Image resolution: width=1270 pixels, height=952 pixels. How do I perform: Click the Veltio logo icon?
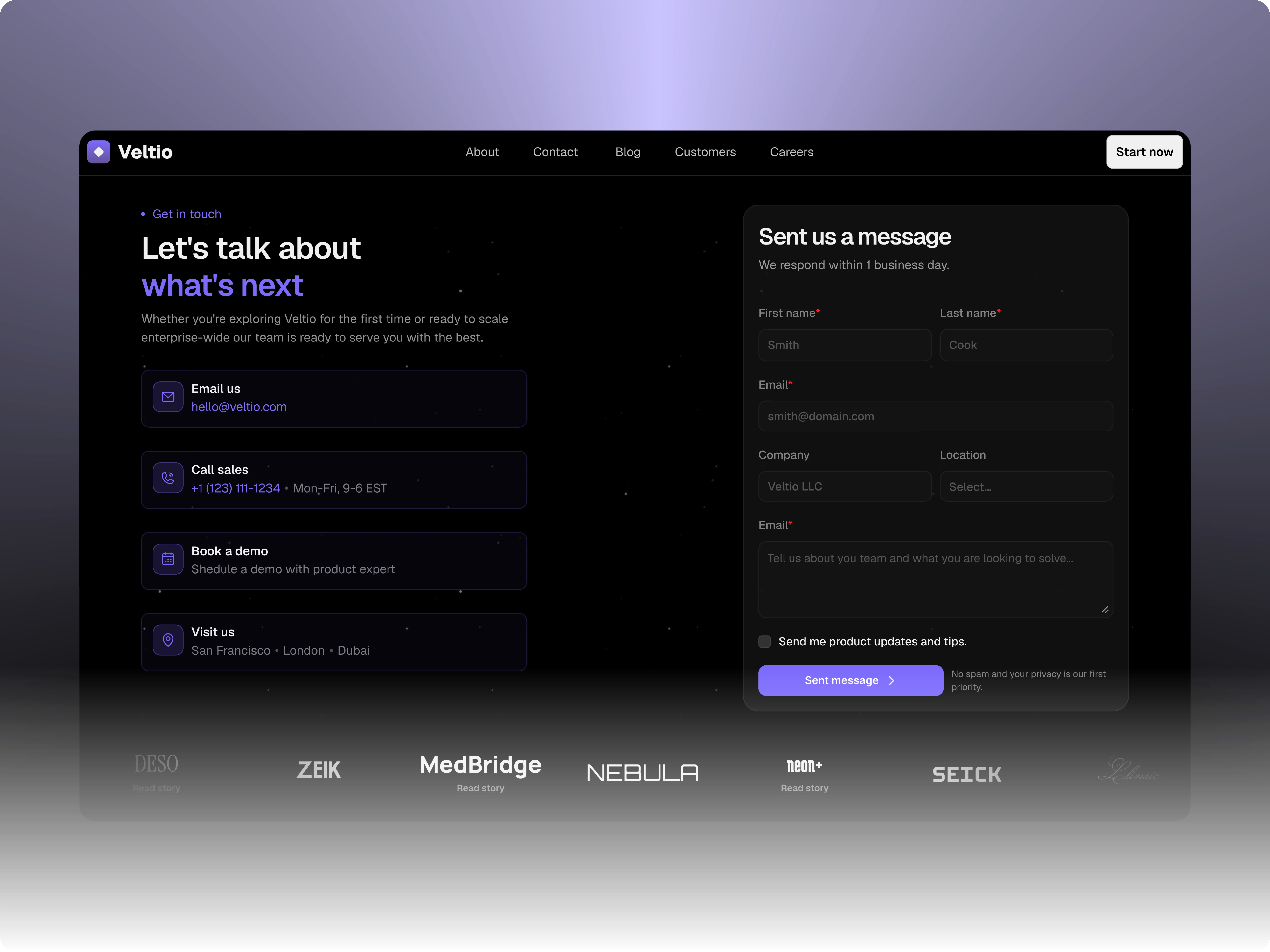tap(99, 152)
